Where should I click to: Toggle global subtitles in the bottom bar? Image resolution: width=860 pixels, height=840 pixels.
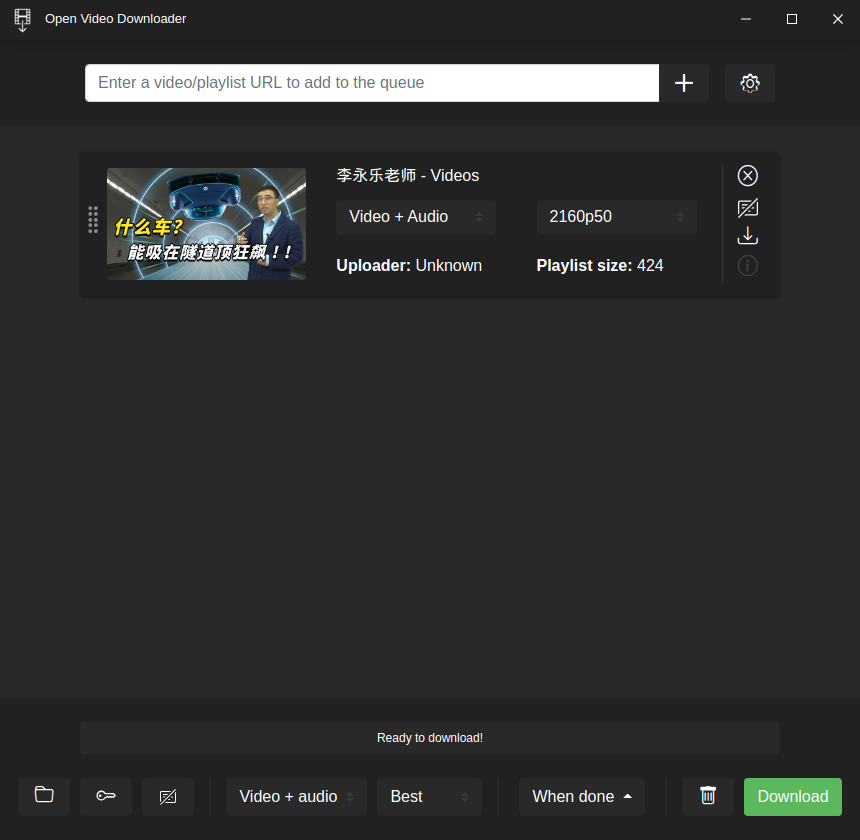[x=168, y=796]
